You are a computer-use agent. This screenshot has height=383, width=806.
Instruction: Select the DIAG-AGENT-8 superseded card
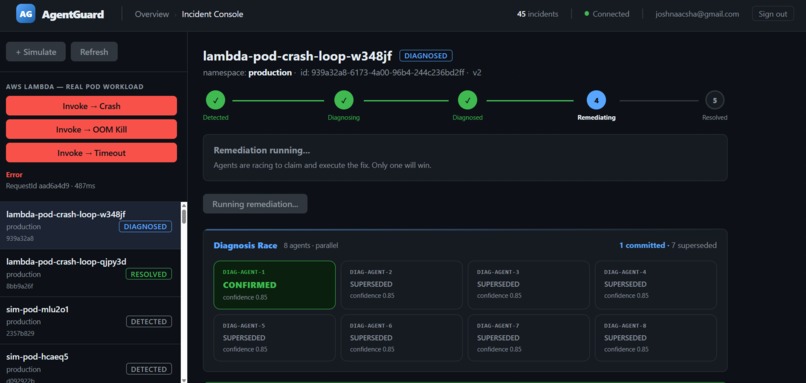(656, 338)
